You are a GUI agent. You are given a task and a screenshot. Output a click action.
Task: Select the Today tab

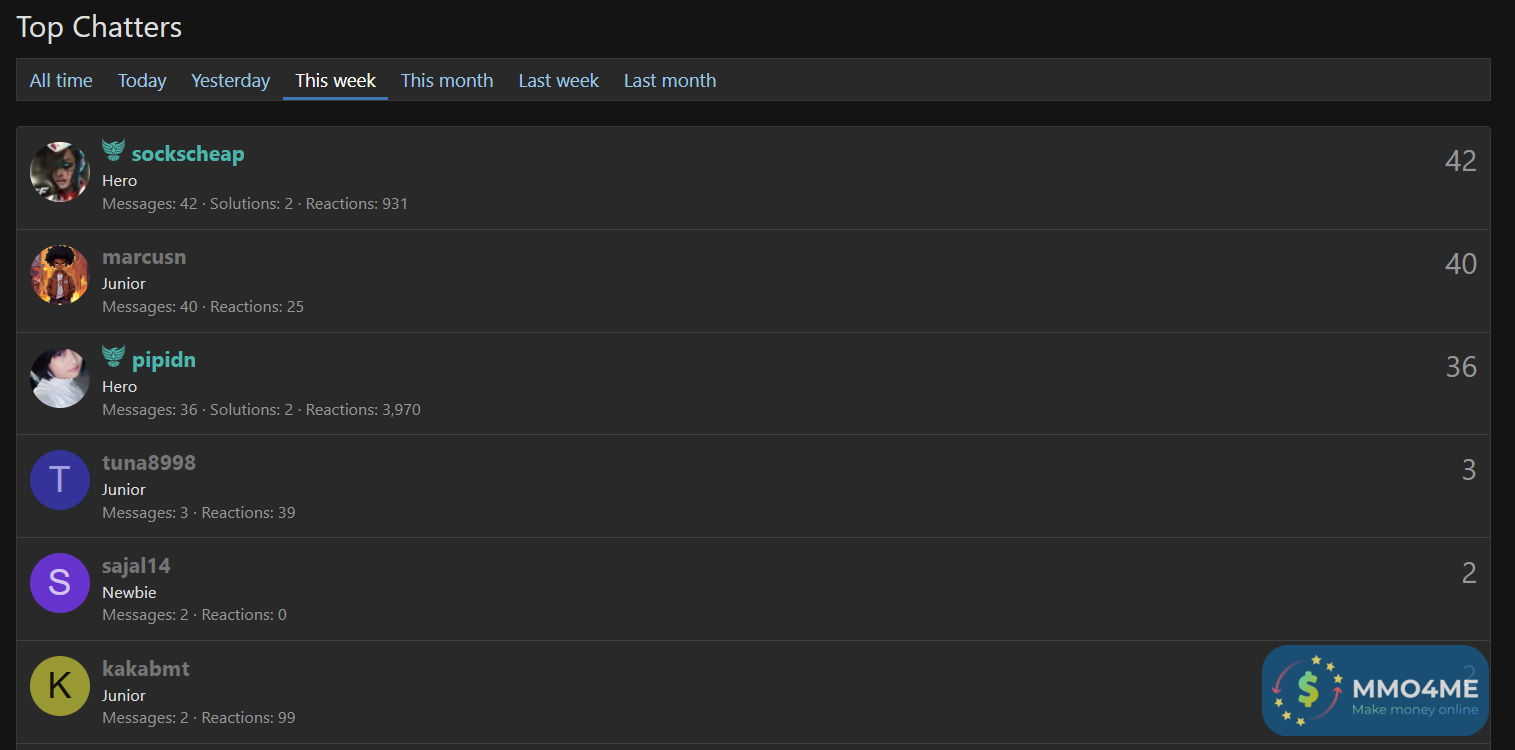click(142, 81)
